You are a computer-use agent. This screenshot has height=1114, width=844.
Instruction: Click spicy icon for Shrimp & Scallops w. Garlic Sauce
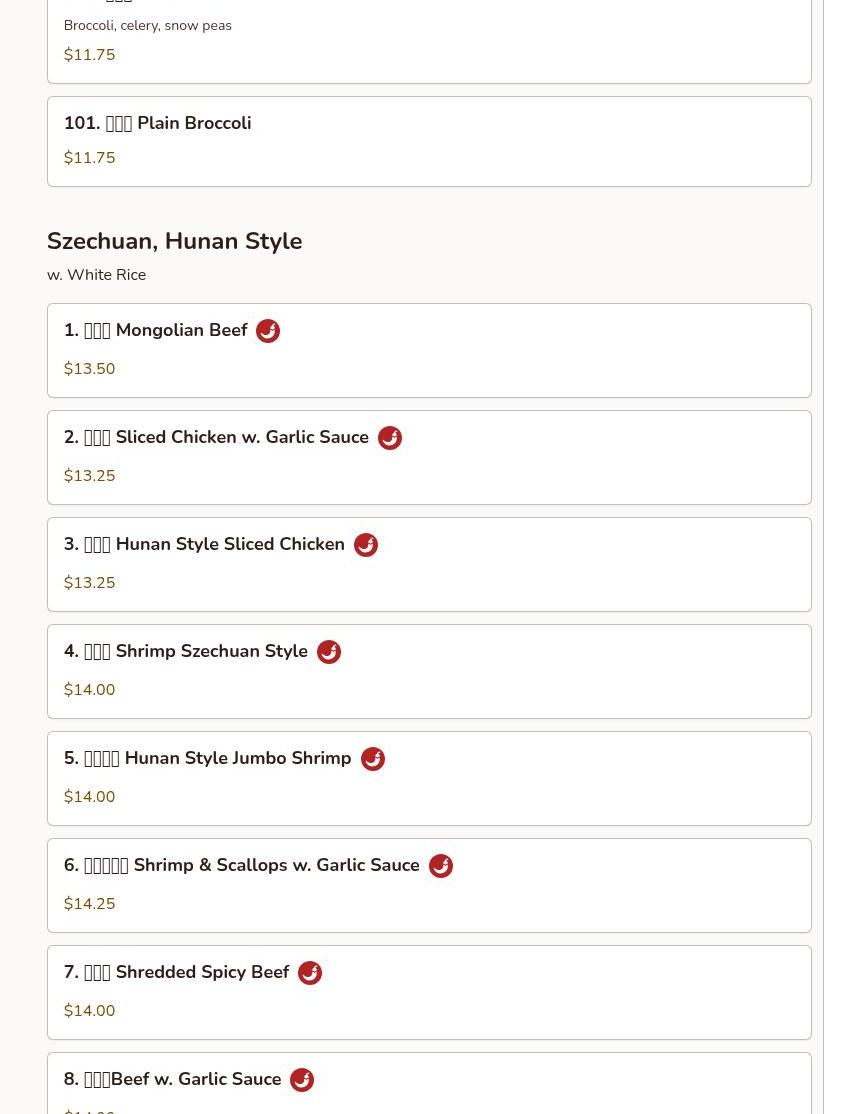(441, 866)
